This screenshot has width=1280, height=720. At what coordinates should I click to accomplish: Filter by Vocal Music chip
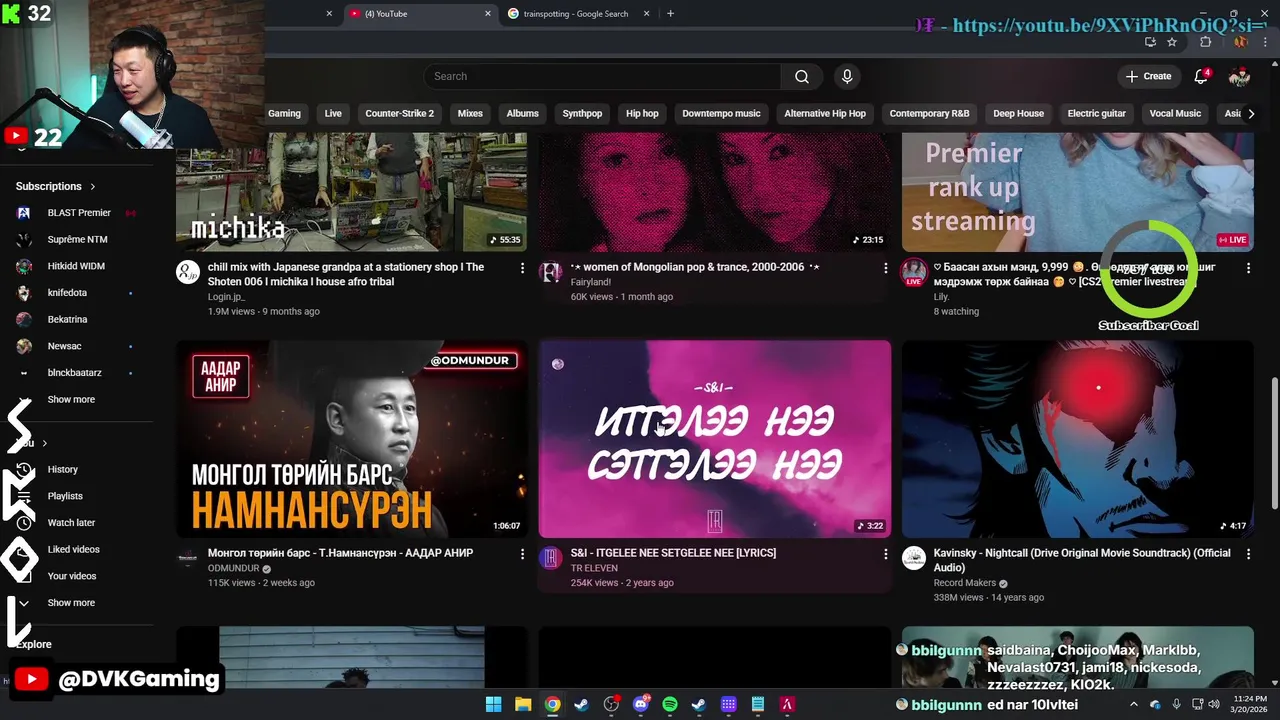(x=1175, y=113)
